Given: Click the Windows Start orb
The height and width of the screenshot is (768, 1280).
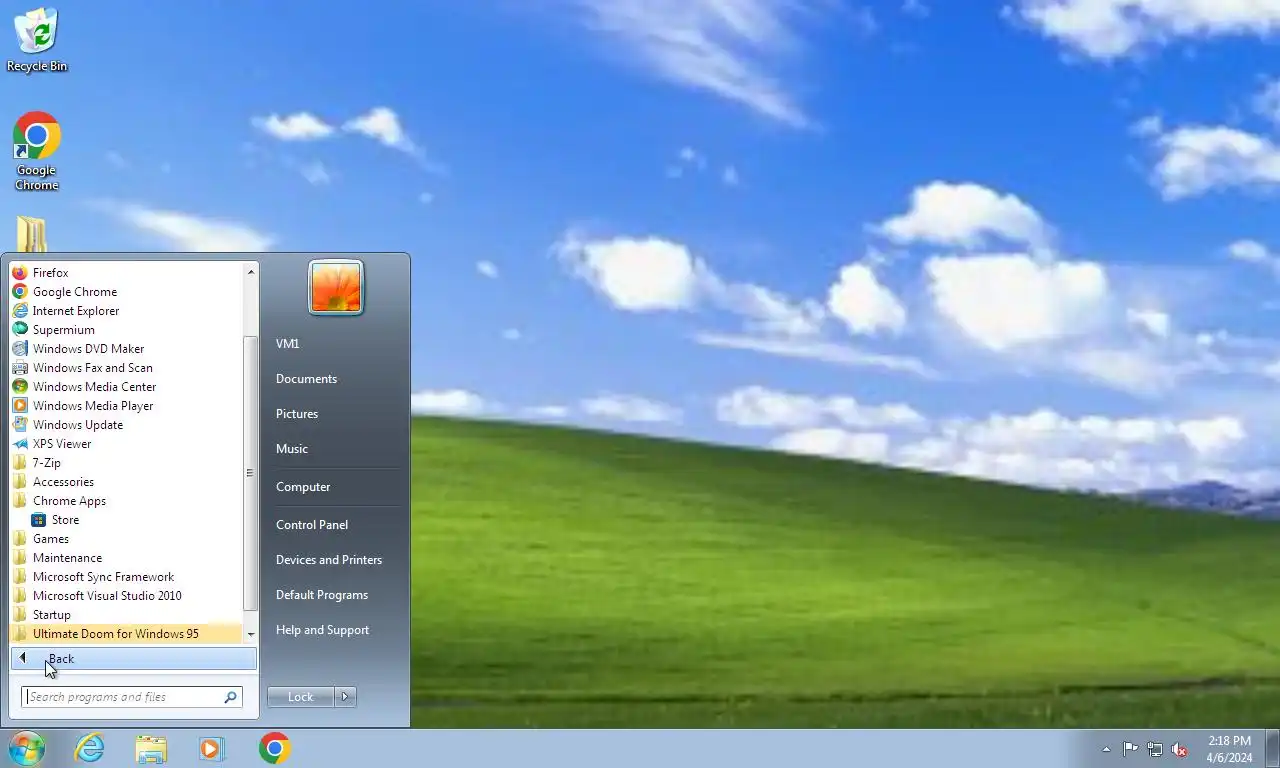Looking at the screenshot, I should [x=27, y=748].
